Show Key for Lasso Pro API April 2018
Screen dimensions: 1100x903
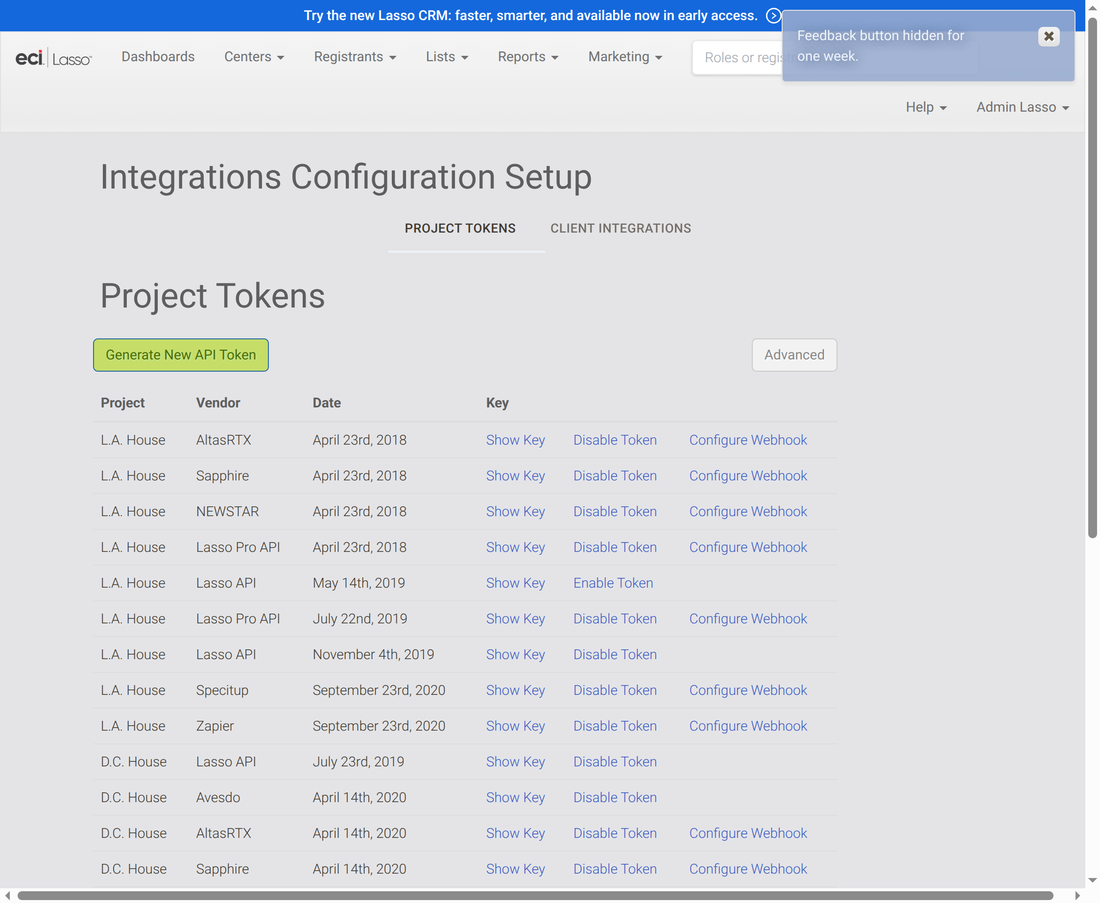516,548
